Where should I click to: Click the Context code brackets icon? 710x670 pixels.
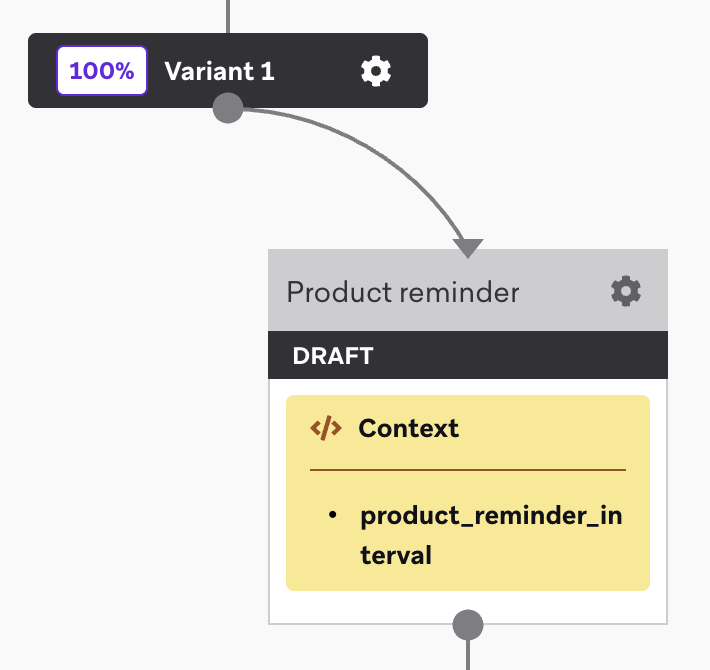326,428
